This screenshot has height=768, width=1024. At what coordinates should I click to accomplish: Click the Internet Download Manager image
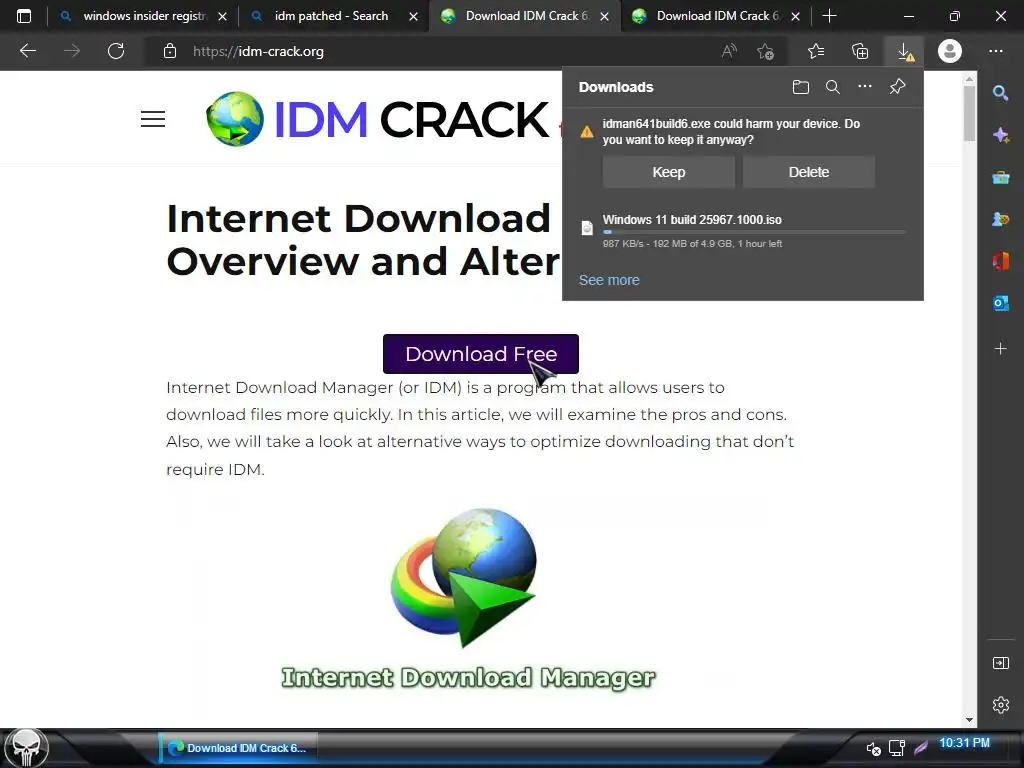pos(468,598)
